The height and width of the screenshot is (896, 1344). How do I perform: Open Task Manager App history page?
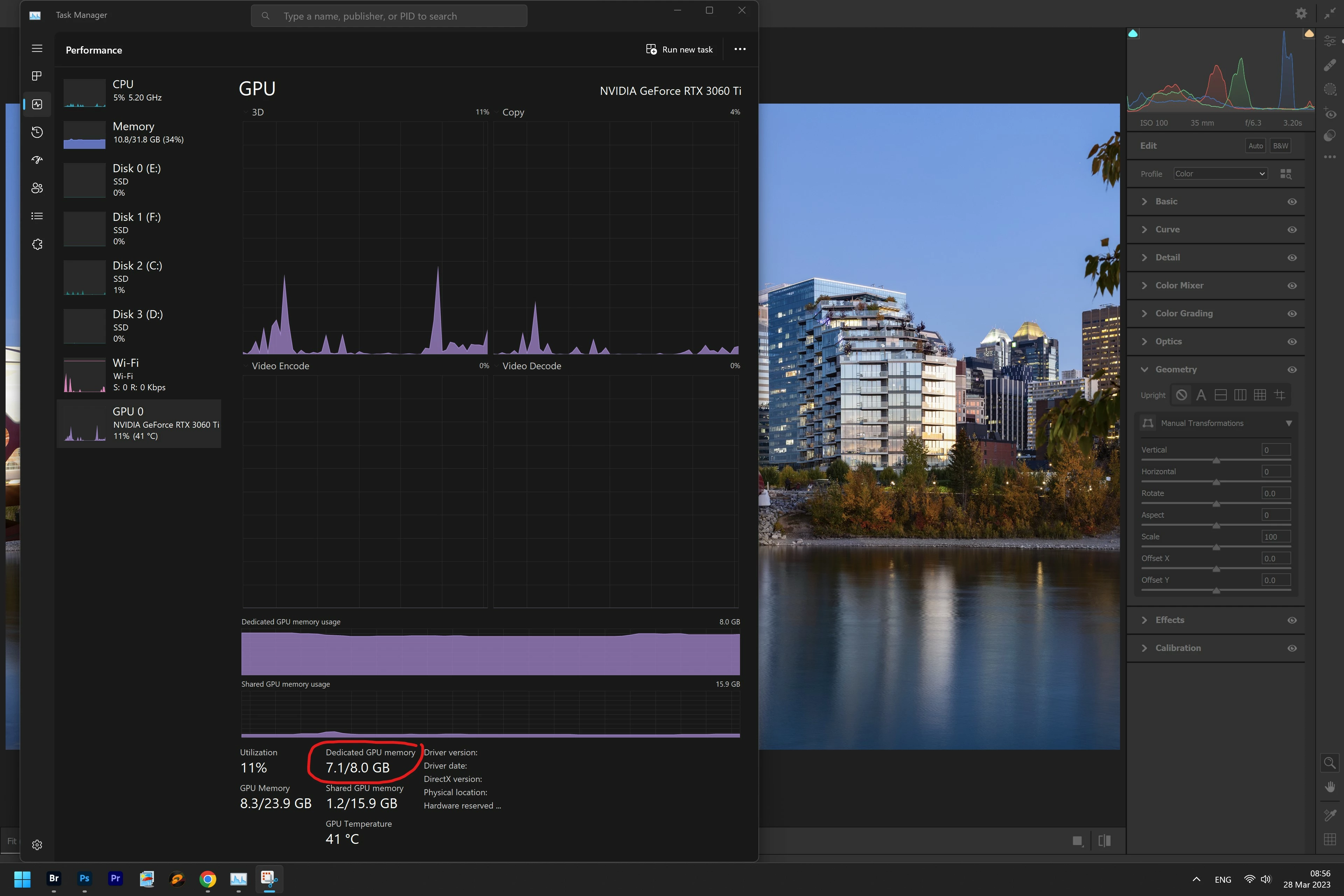tap(37, 132)
